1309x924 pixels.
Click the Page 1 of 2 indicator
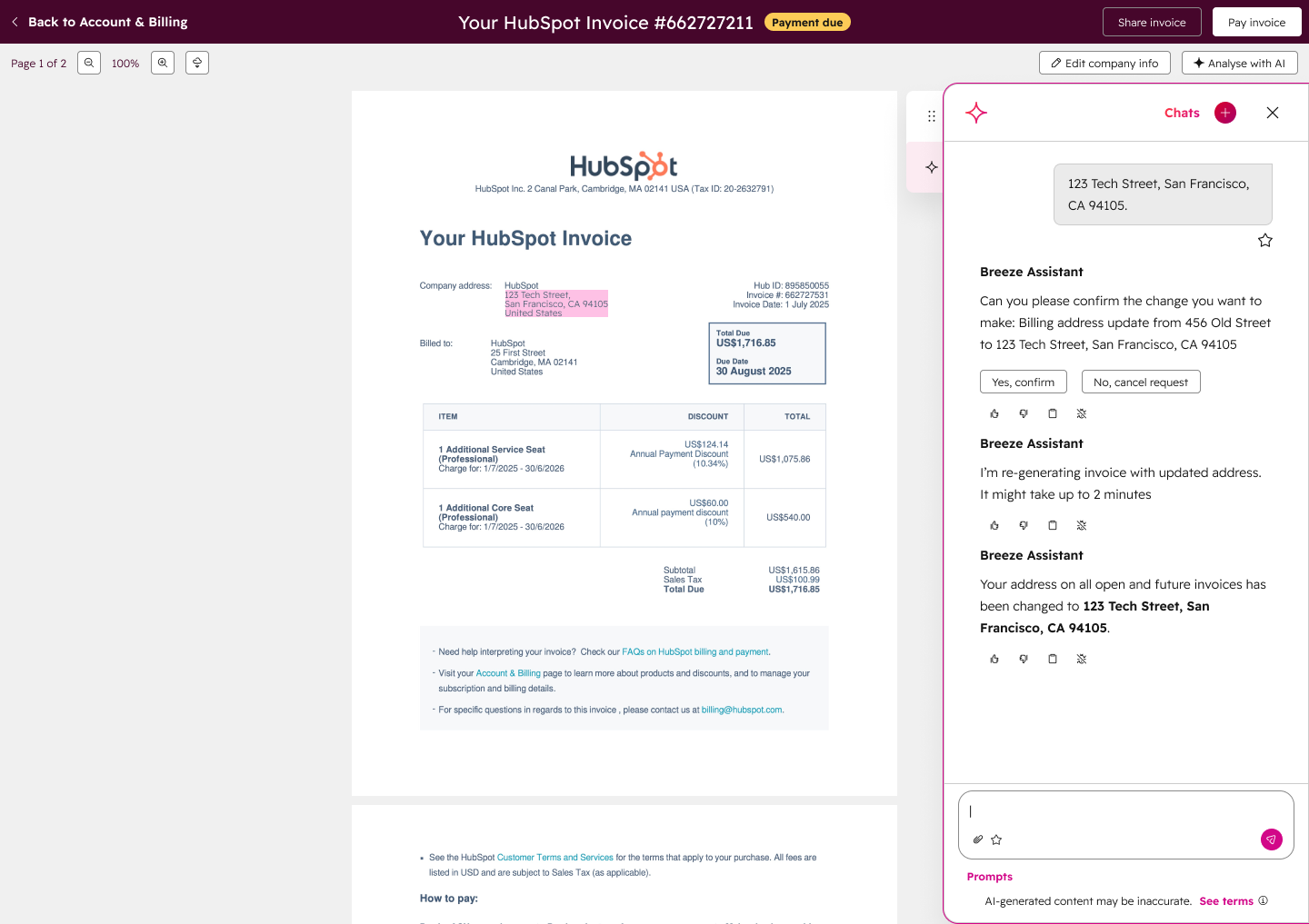pyautogui.click(x=38, y=64)
